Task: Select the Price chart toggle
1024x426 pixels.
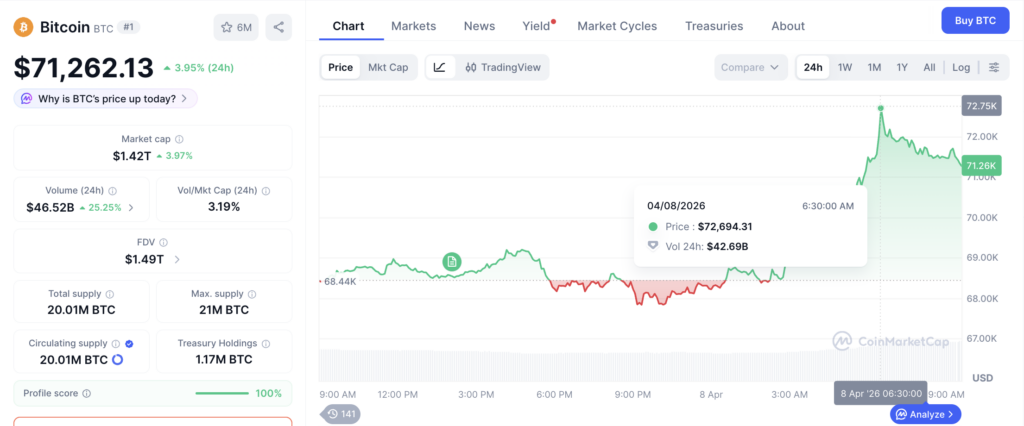Action: 340,67
